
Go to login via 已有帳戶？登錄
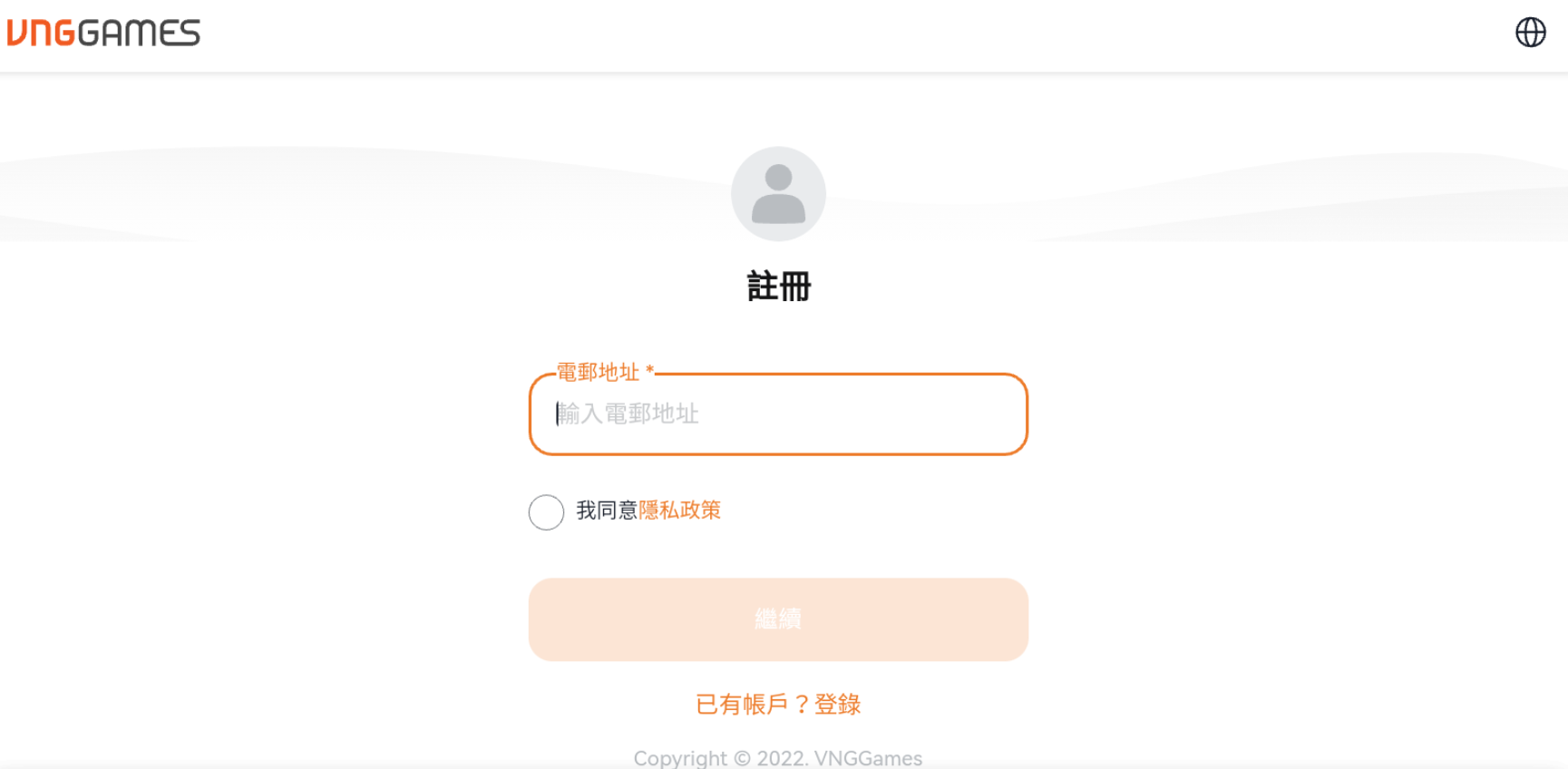(778, 705)
